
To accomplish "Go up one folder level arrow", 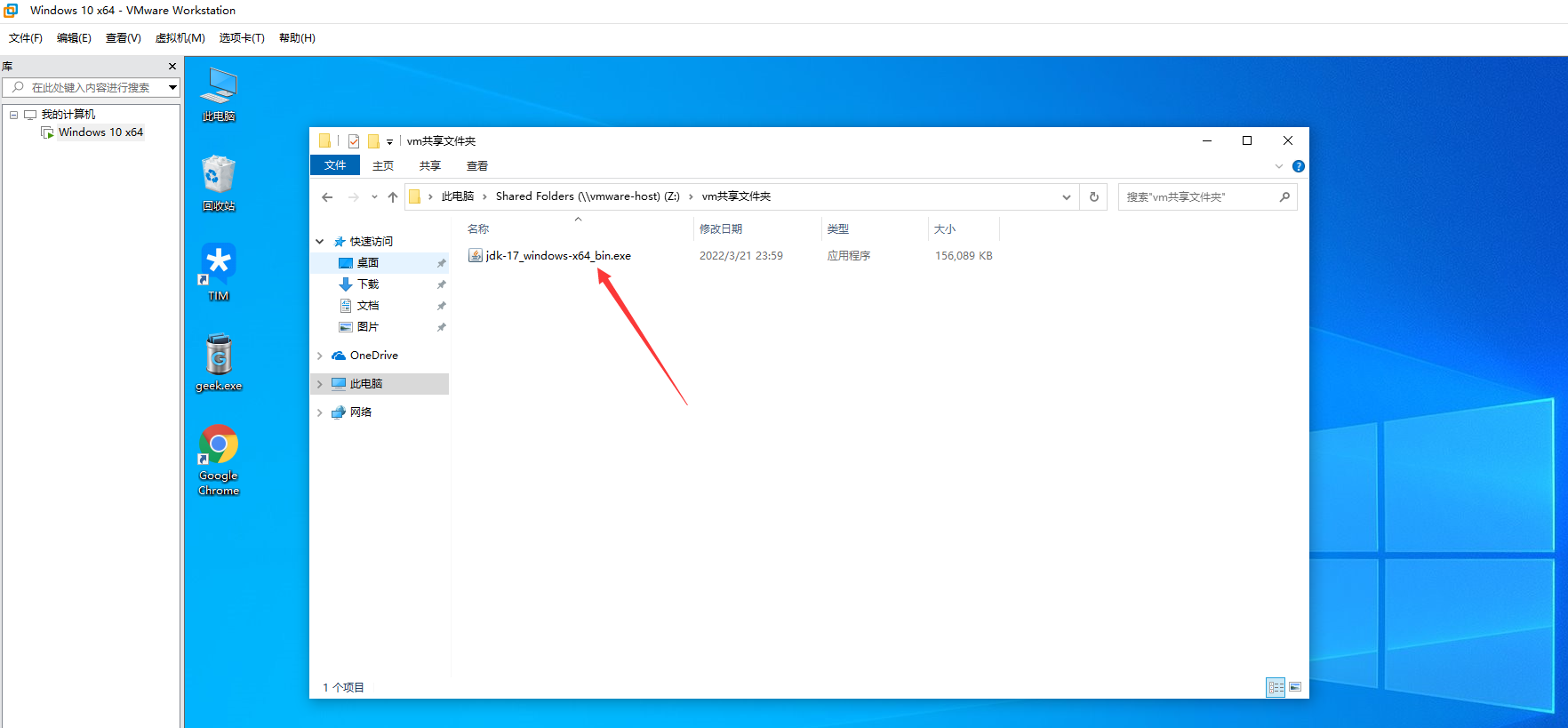I will click(x=393, y=197).
